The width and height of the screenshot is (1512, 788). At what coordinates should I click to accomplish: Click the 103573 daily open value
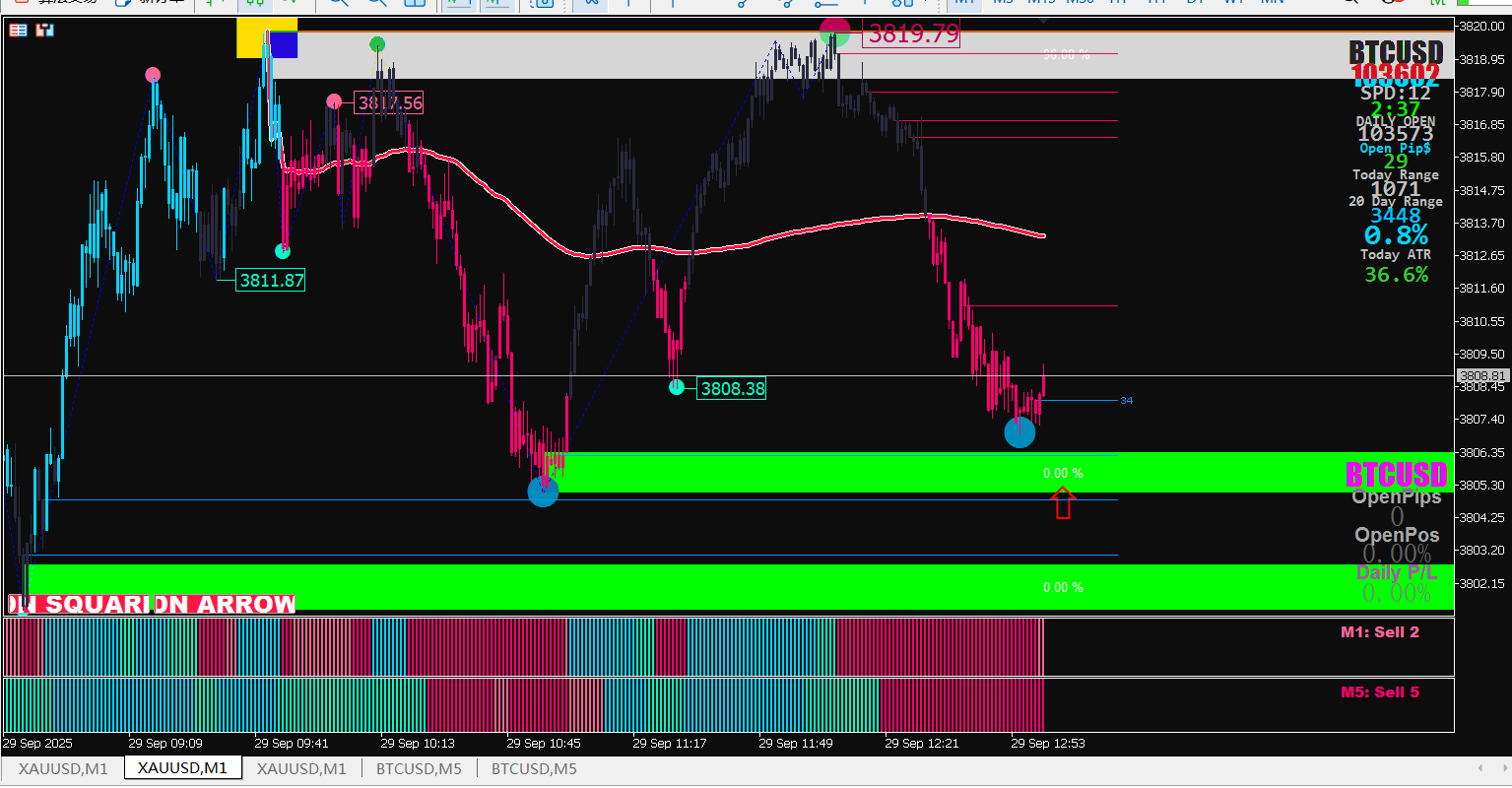point(1396,134)
